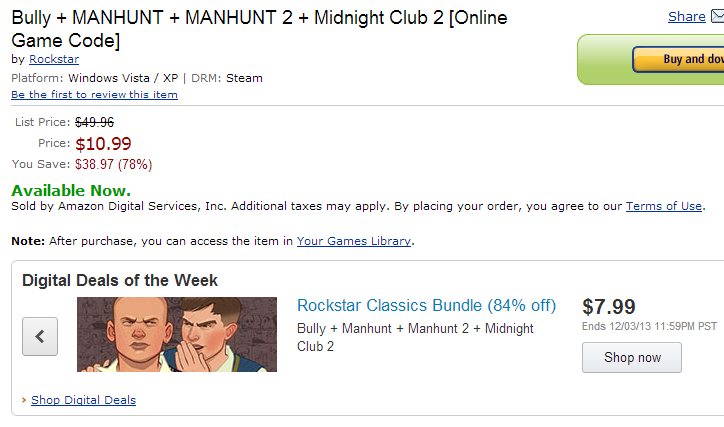Open Rockstar Classics Bundle (84% off) link
The height and width of the screenshot is (427, 724).
[426, 306]
